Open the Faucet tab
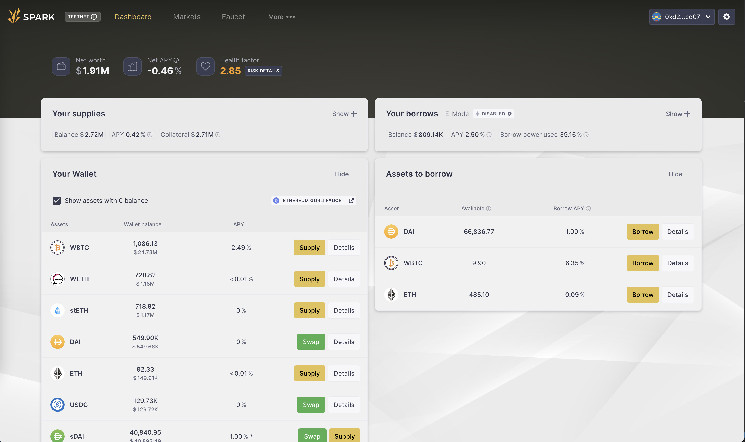 [233, 17]
